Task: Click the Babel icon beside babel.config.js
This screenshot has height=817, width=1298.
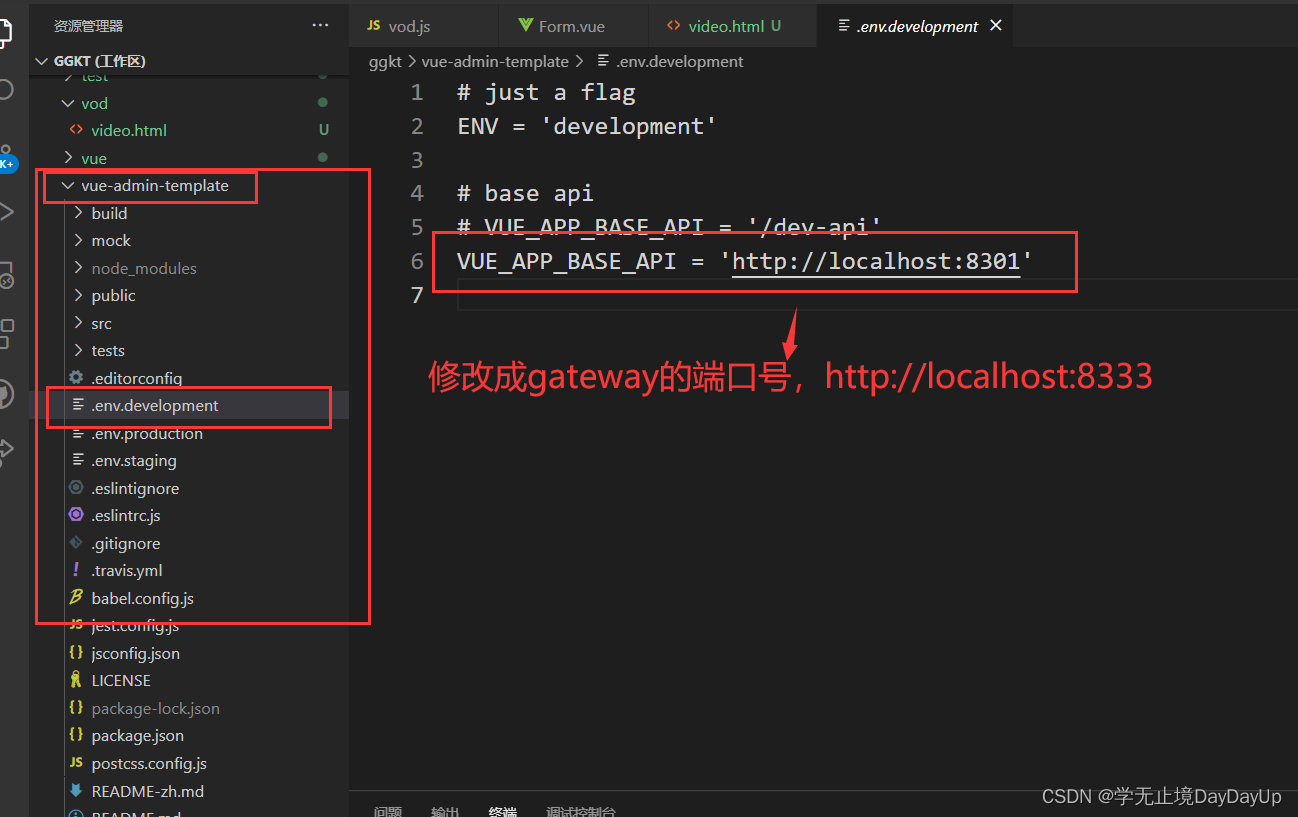Action: (x=76, y=598)
